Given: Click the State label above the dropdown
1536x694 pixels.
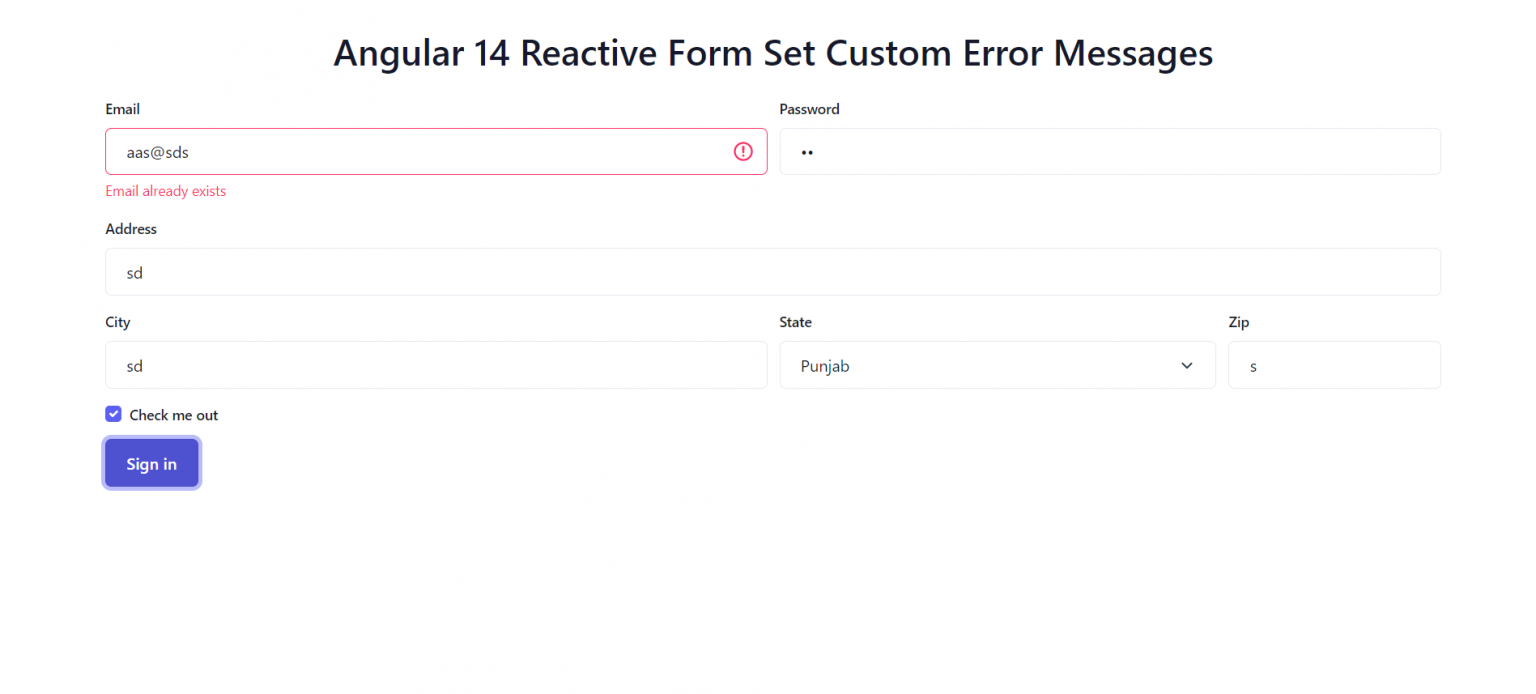Looking at the screenshot, I should pos(795,322).
